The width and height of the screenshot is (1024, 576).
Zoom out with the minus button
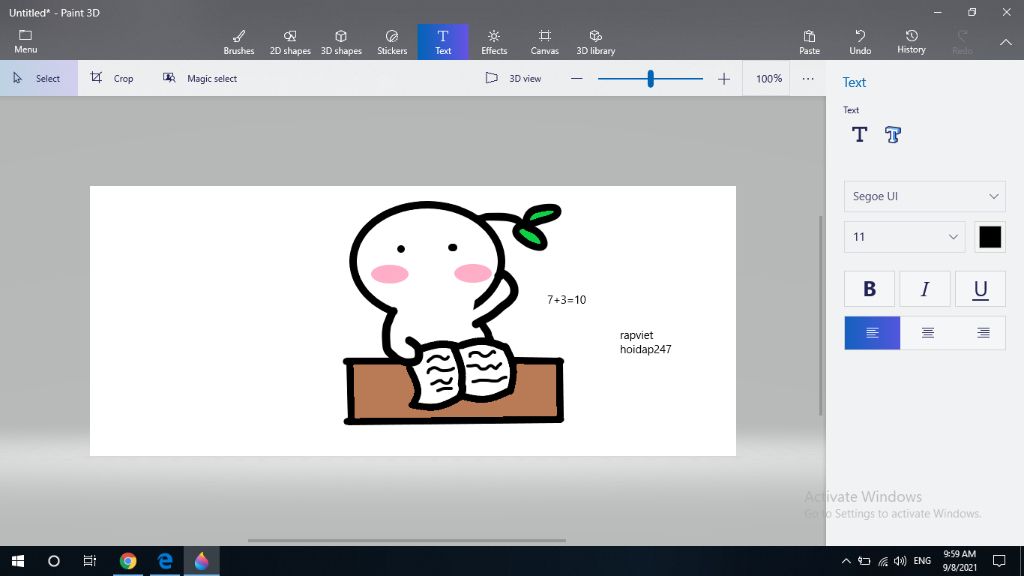[x=576, y=79]
